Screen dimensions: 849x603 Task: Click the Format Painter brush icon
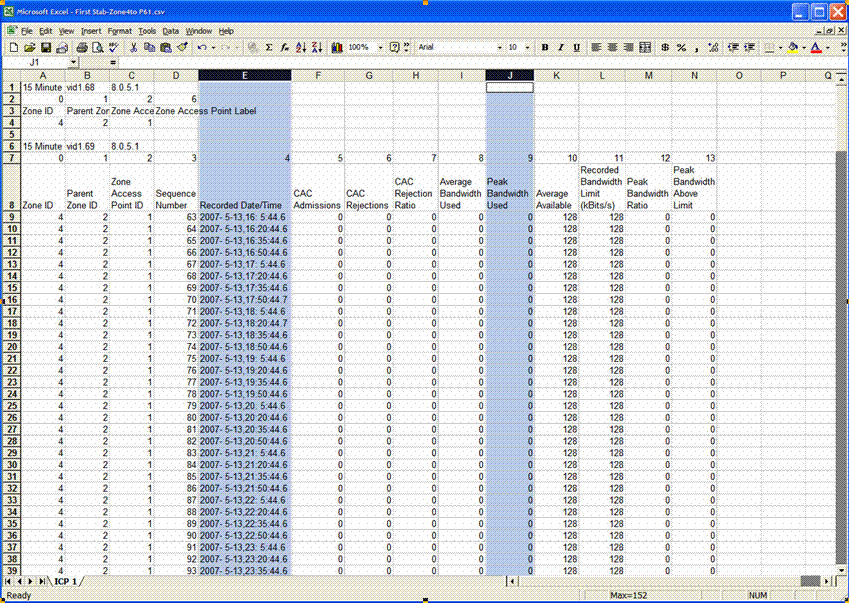(182, 48)
